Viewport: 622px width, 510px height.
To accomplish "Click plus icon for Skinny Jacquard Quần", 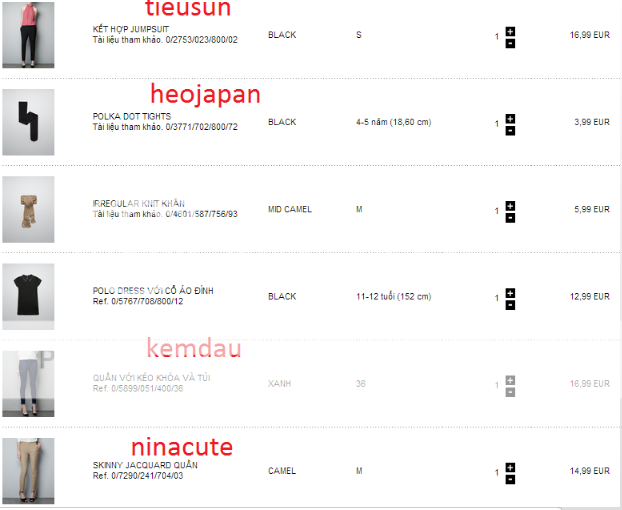I will tap(510, 467).
